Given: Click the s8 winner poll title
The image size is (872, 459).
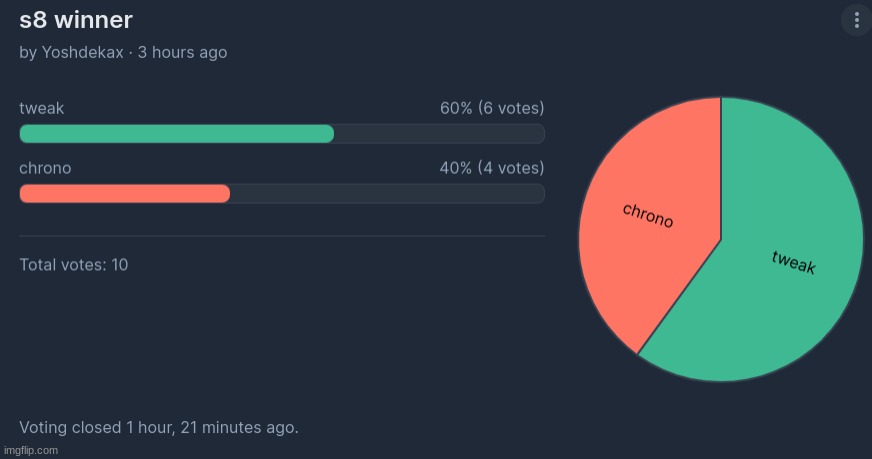Looking at the screenshot, I should [76, 21].
